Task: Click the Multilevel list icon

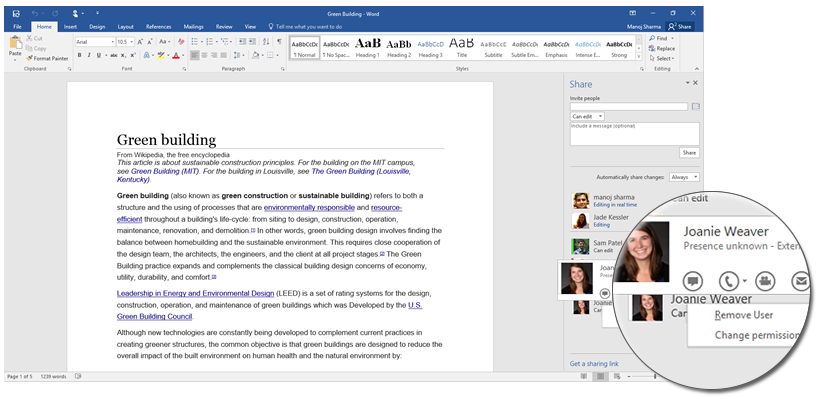Action: coord(225,42)
